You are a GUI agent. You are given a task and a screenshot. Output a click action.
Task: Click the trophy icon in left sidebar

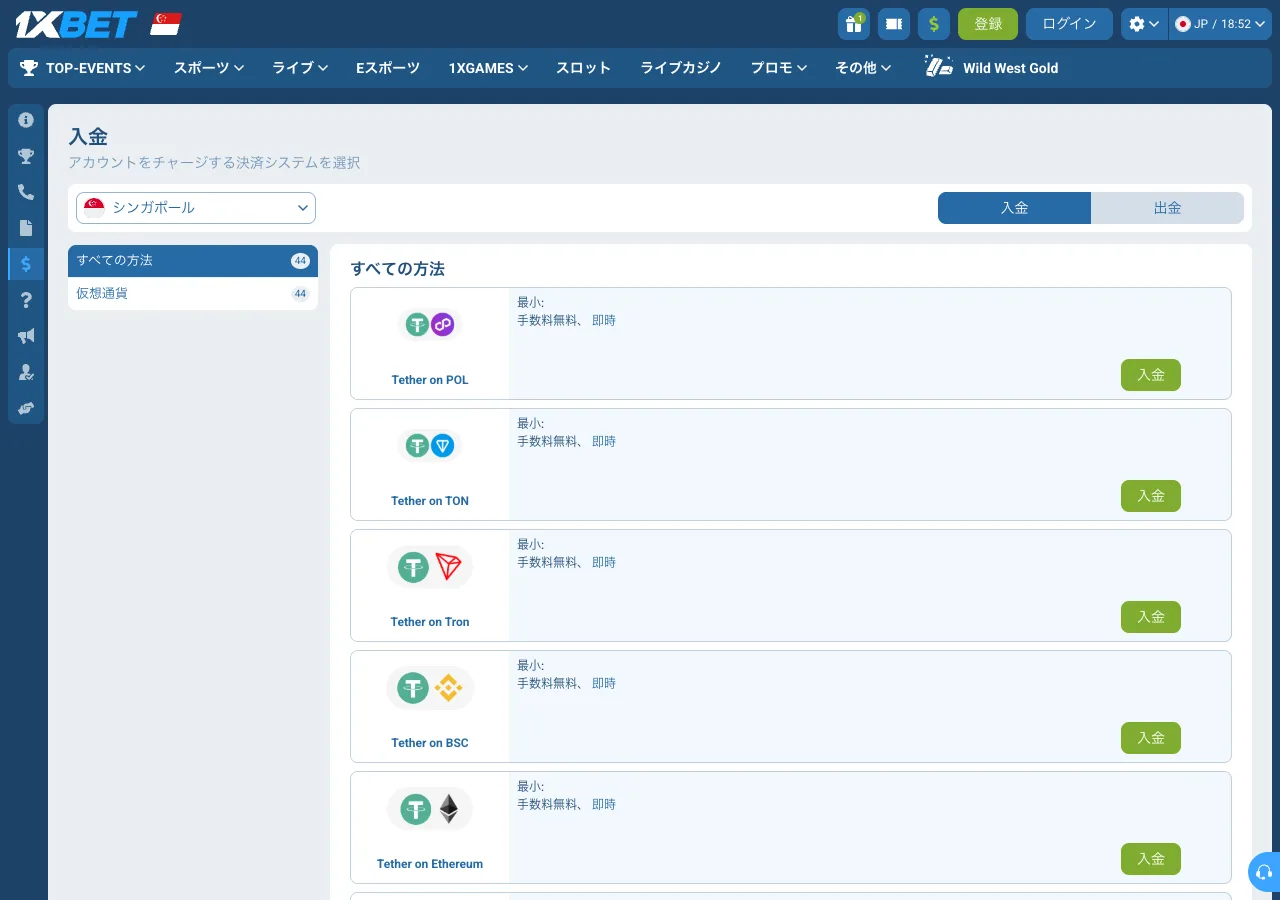[x=26, y=156]
